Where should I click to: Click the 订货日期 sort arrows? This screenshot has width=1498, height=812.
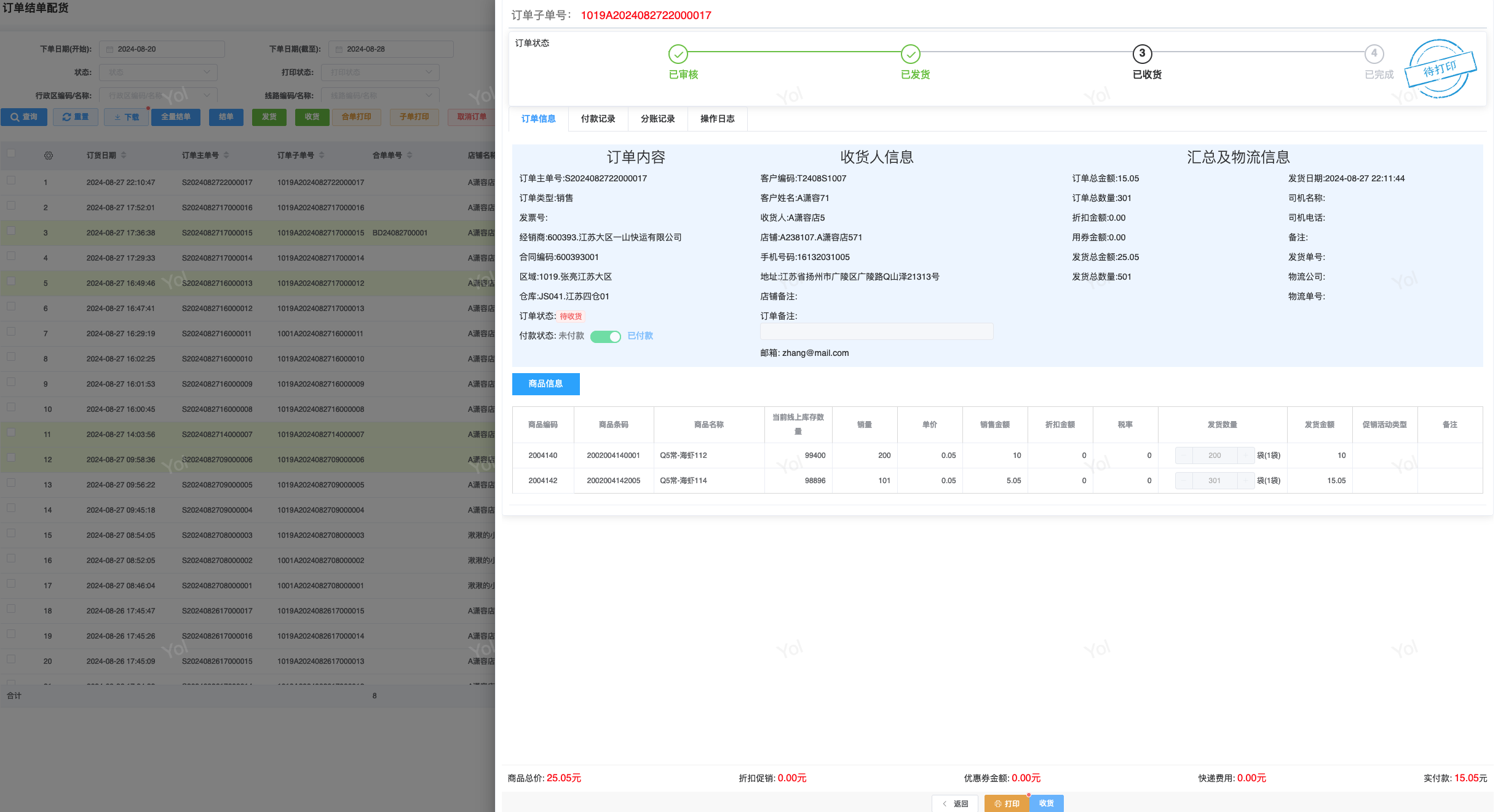[124, 156]
